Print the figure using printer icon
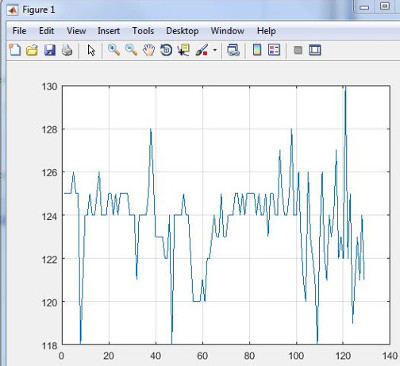Image resolution: width=400 pixels, height=366 pixels. pyautogui.click(x=67, y=50)
